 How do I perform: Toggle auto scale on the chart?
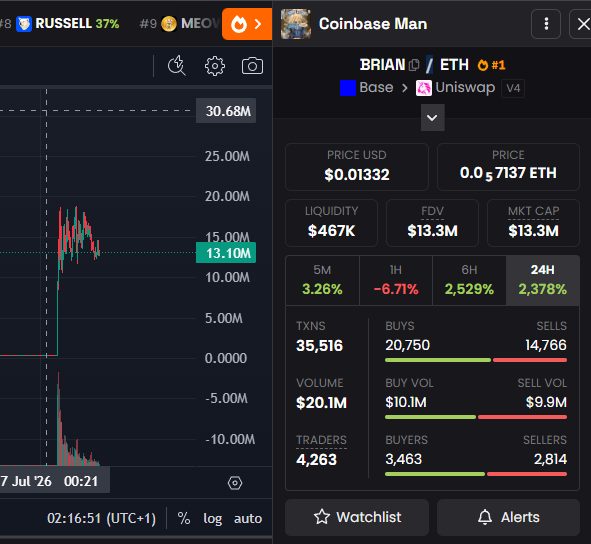[x=248, y=519]
